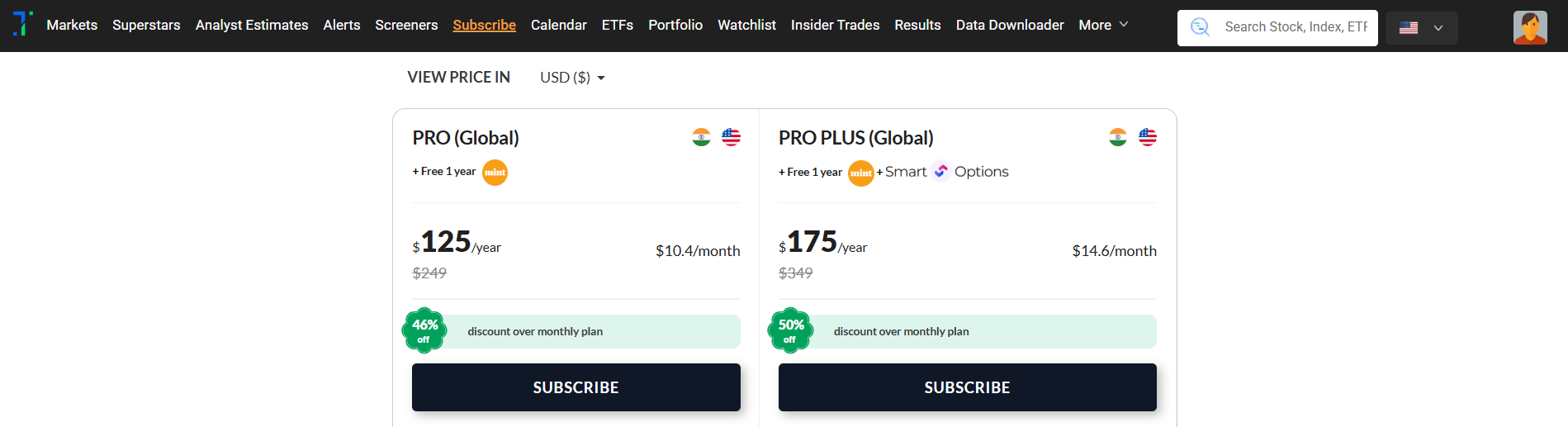Click India flag icon in PRO PLUS plan
This screenshot has height=427, width=1568.
click(1118, 137)
